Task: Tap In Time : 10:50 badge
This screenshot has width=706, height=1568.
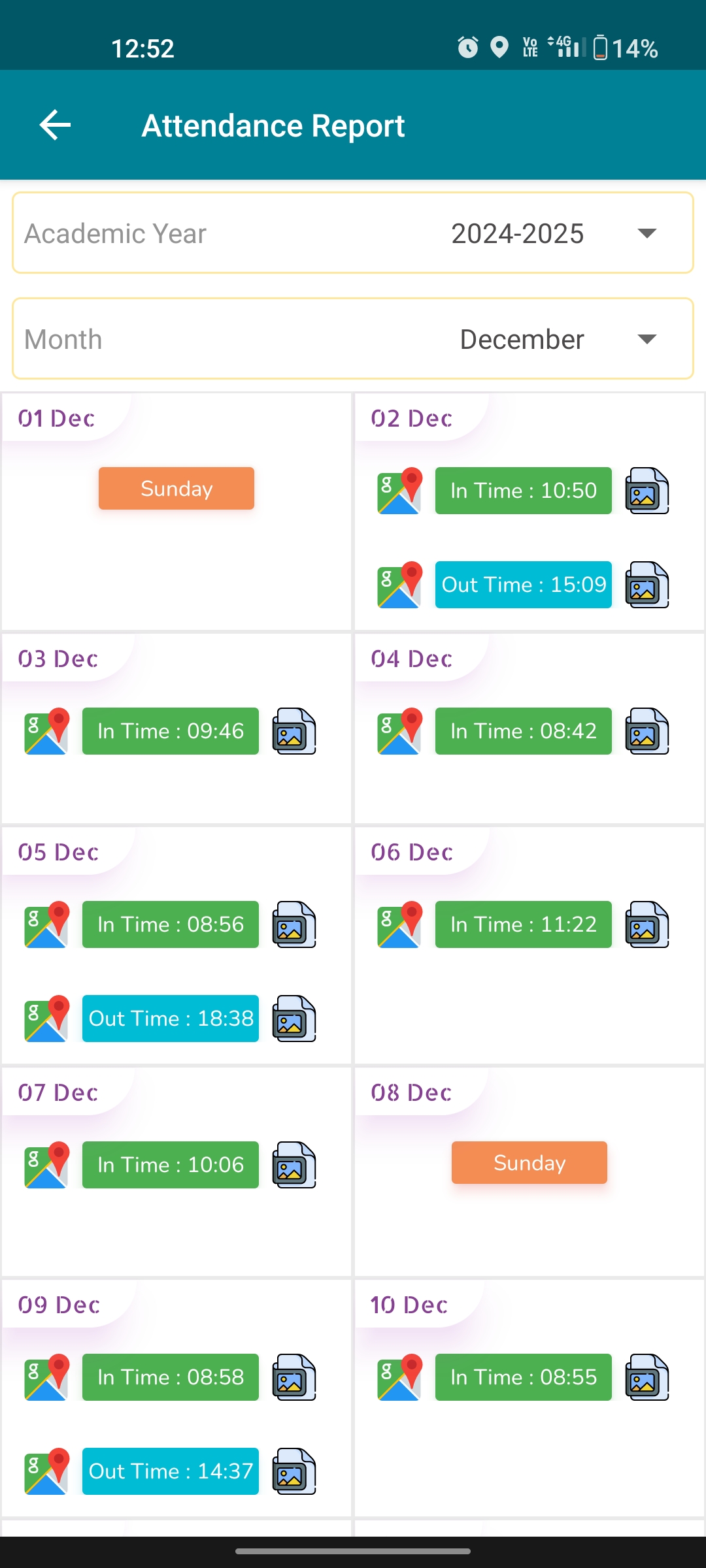Action: 524,491
